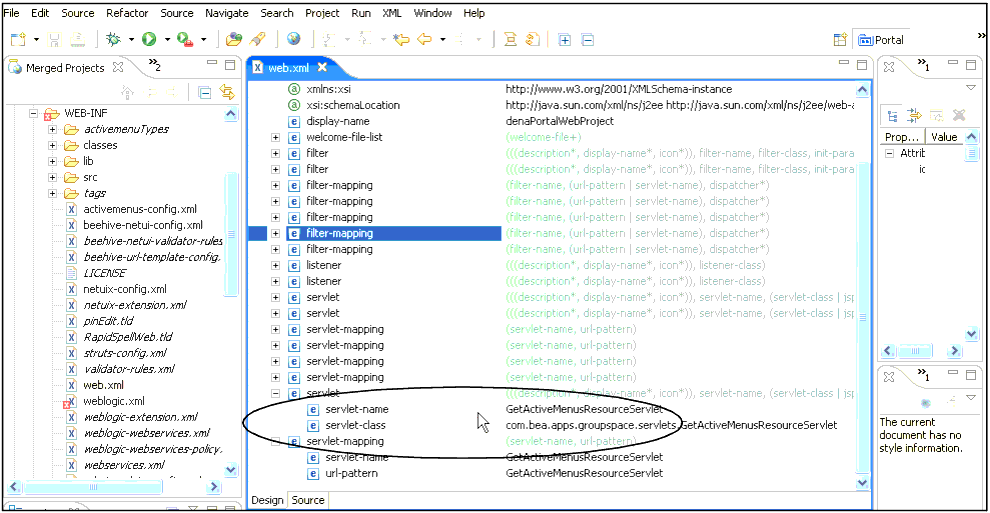The image size is (990, 513).
Task: Click the Search flashlight toolbar icon
Action: (257, 40)
